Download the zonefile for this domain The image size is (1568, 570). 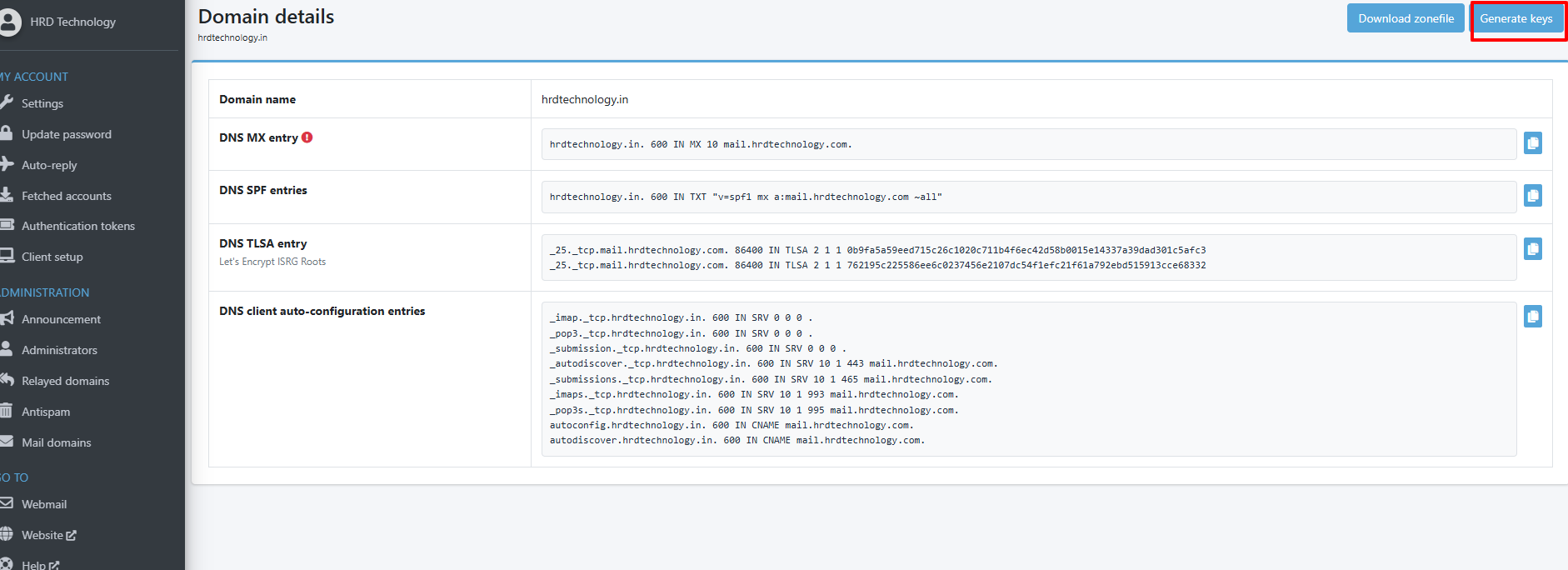[x=1405, y=18]
